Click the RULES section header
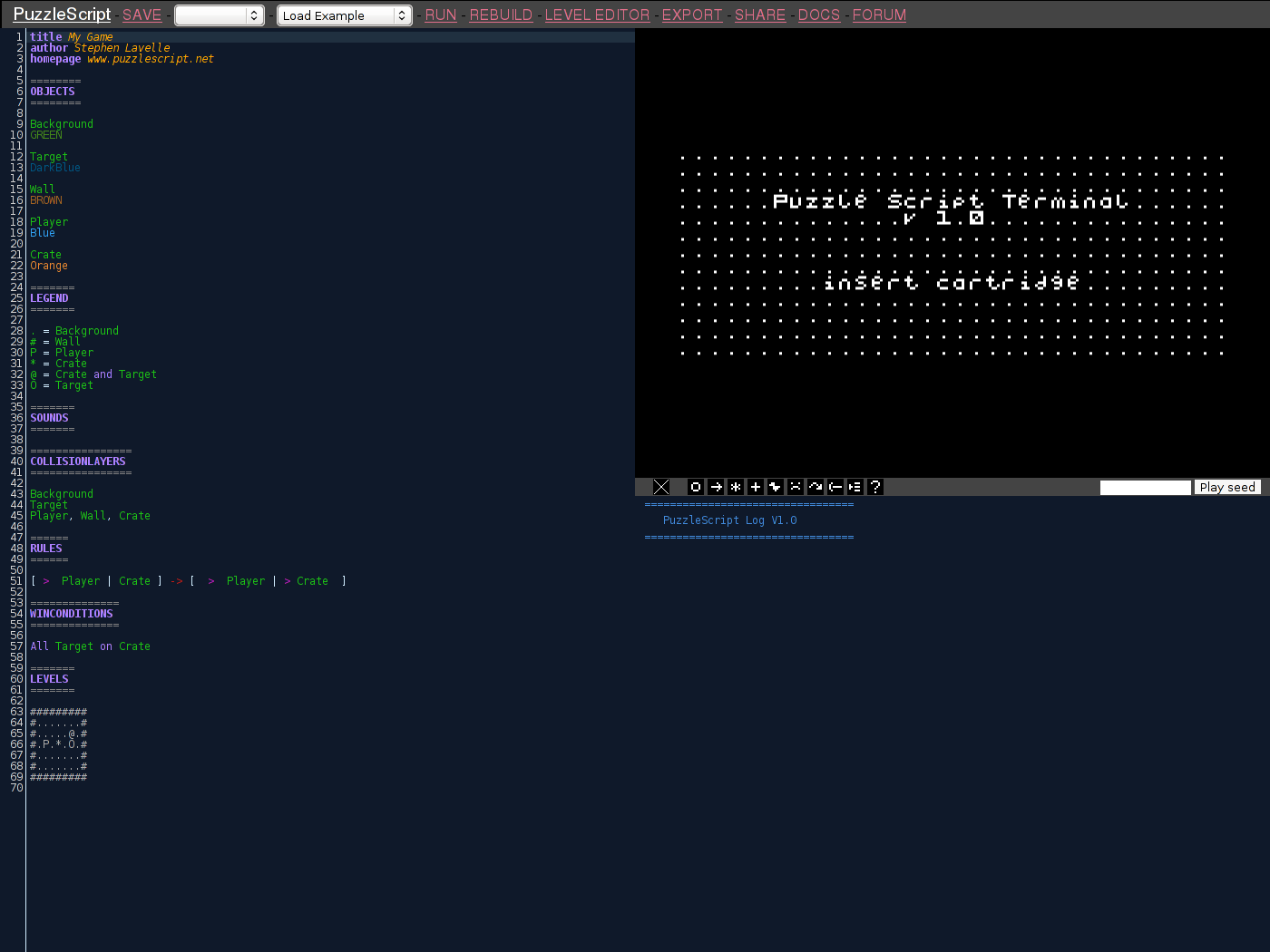The image size is (1270, 952). coord(46,549)
